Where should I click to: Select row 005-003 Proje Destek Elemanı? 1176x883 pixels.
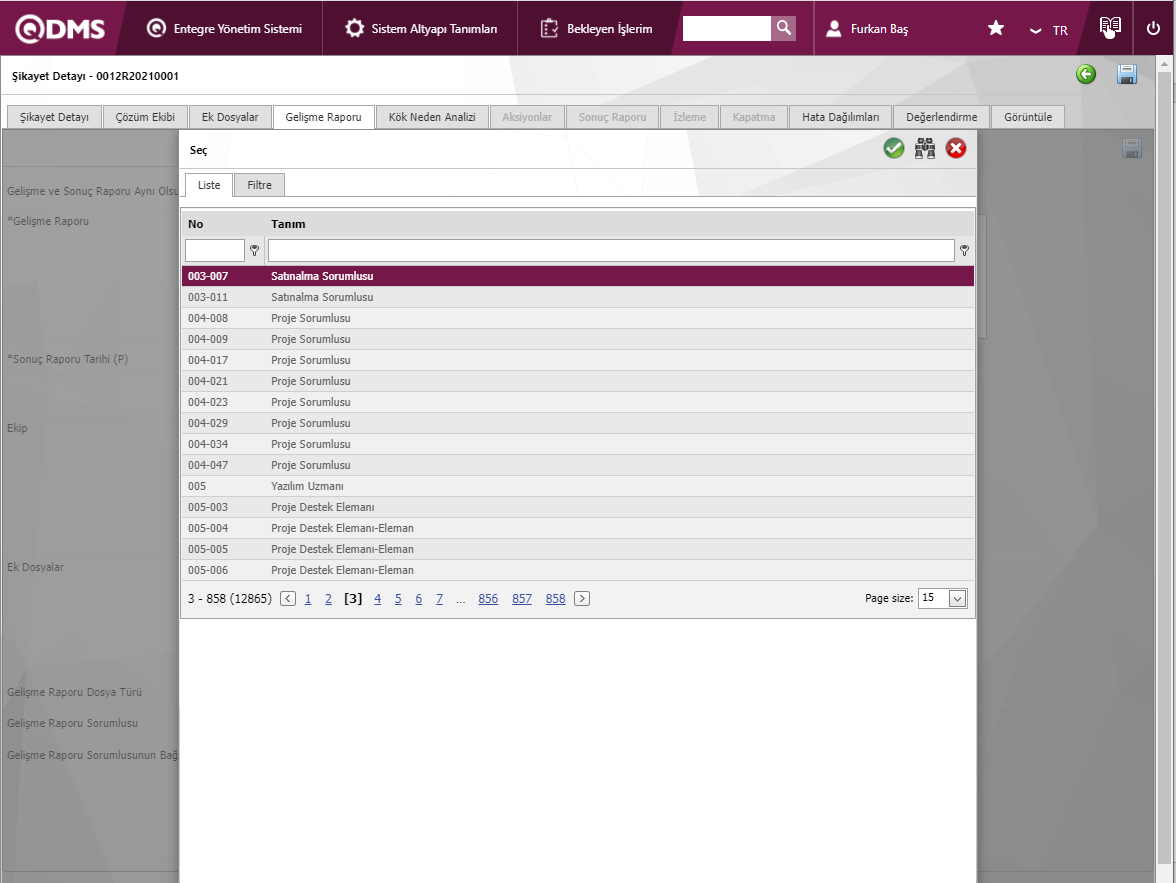pos(578,507)
